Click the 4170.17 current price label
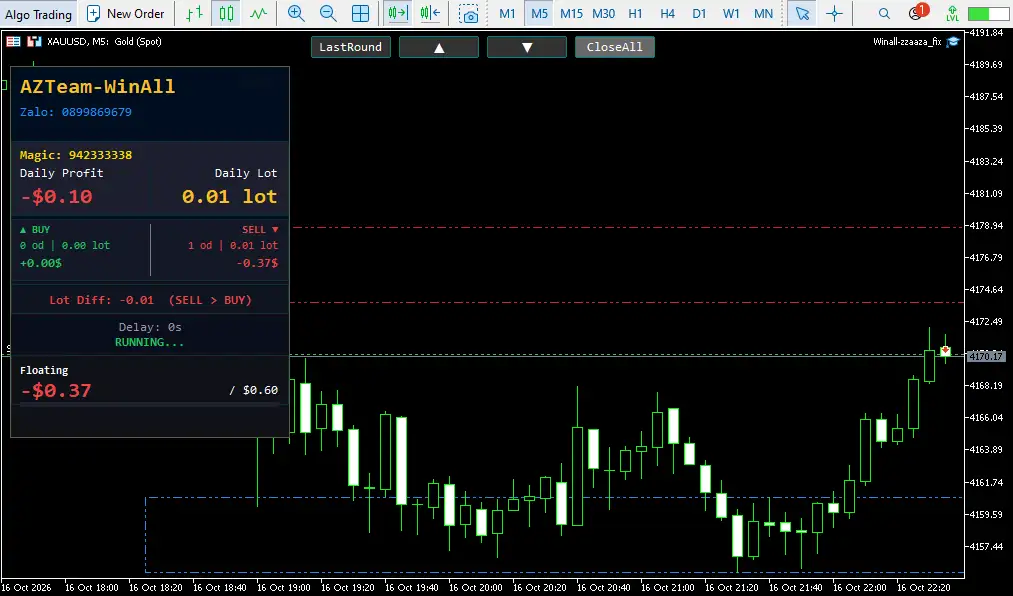This screenshot has width=1013, height=596. click(987, 356)
